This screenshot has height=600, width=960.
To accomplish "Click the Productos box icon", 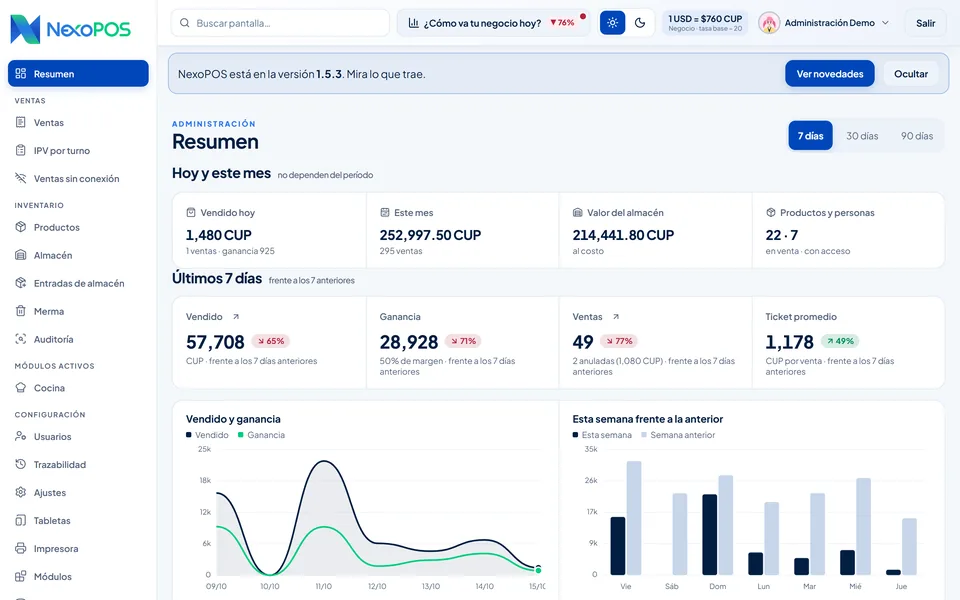I will tap(21, 227).
